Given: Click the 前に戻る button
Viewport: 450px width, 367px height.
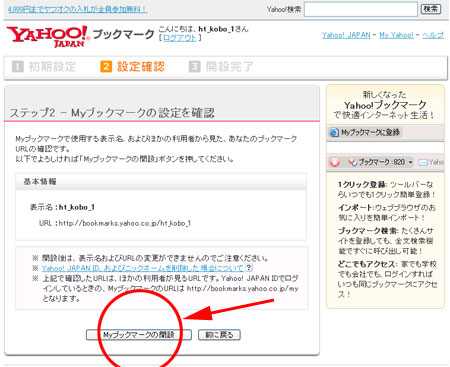Looking at the screenshot, I should click(x=219, y=335).
